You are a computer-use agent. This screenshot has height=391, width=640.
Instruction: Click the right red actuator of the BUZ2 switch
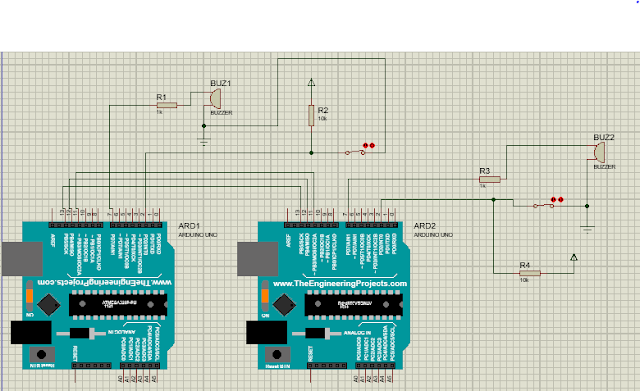tap(560, 200)
